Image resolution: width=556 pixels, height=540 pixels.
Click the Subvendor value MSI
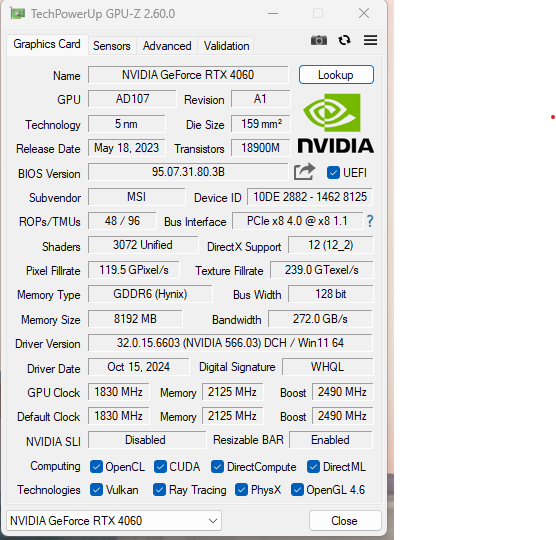point(137,197)
